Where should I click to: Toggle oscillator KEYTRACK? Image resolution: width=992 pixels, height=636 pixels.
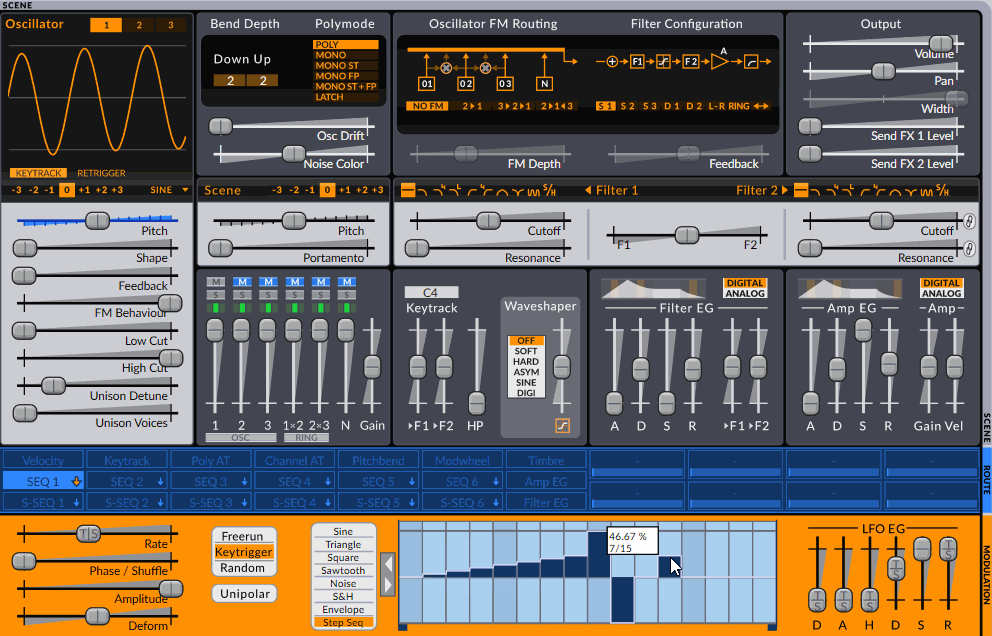39,173
